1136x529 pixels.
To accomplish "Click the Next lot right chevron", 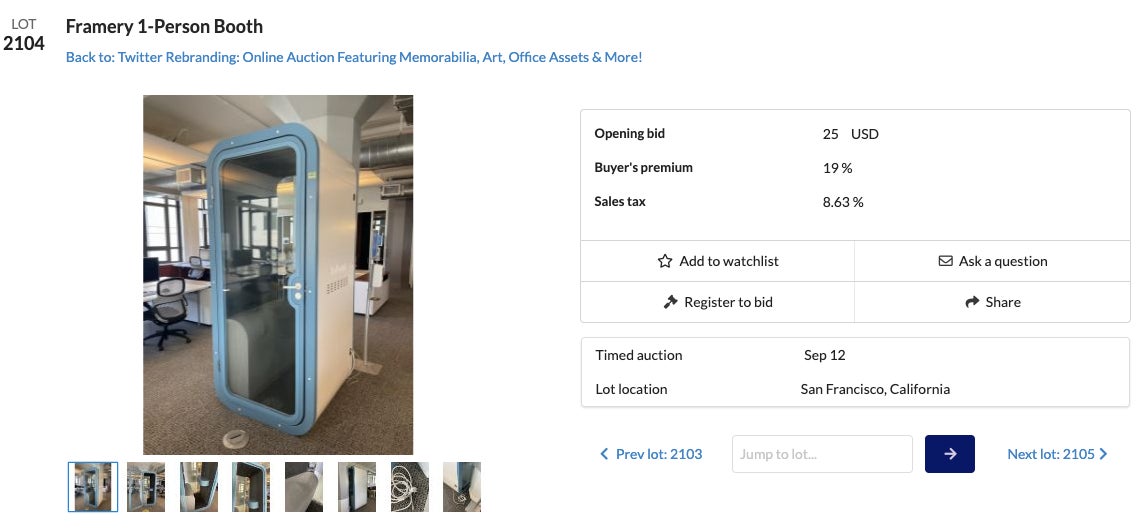I will click(1103, 454).
